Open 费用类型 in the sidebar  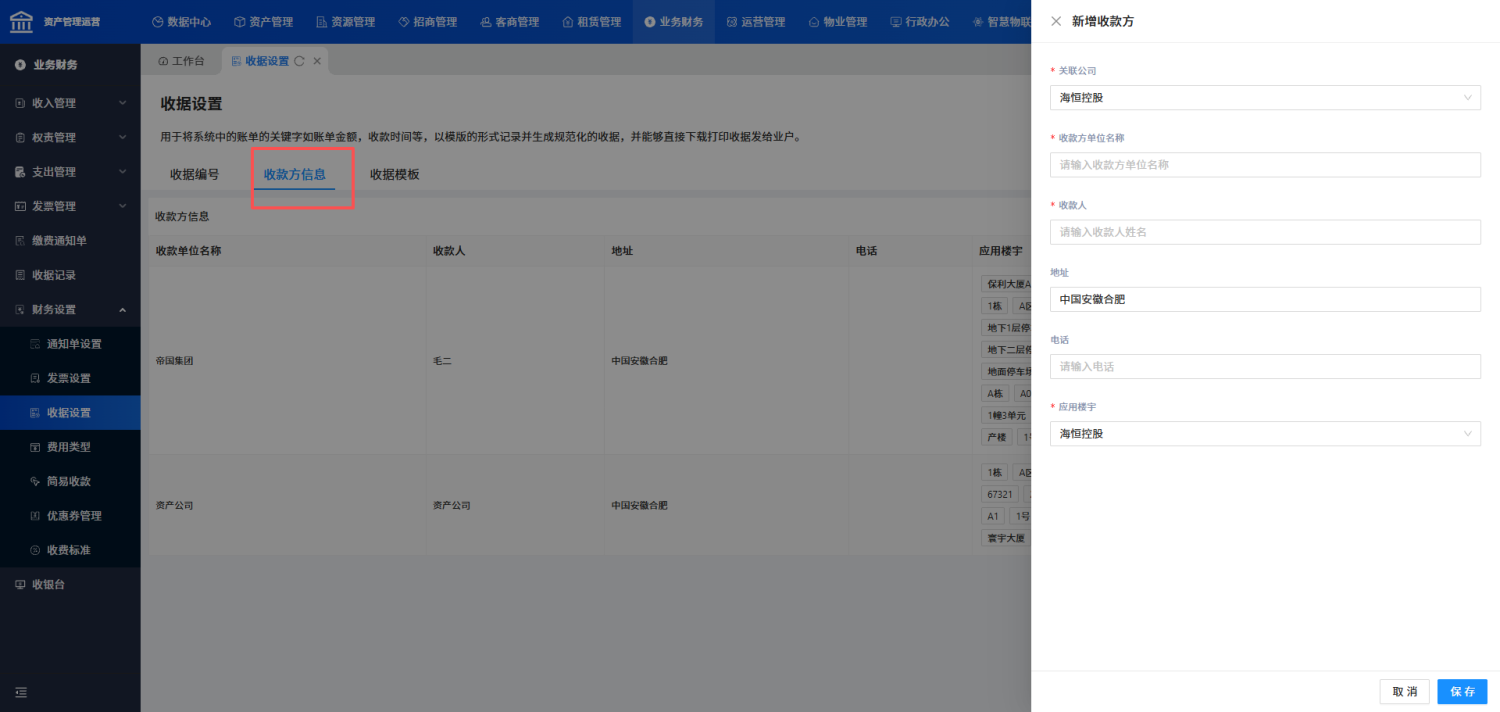point(70,447)
